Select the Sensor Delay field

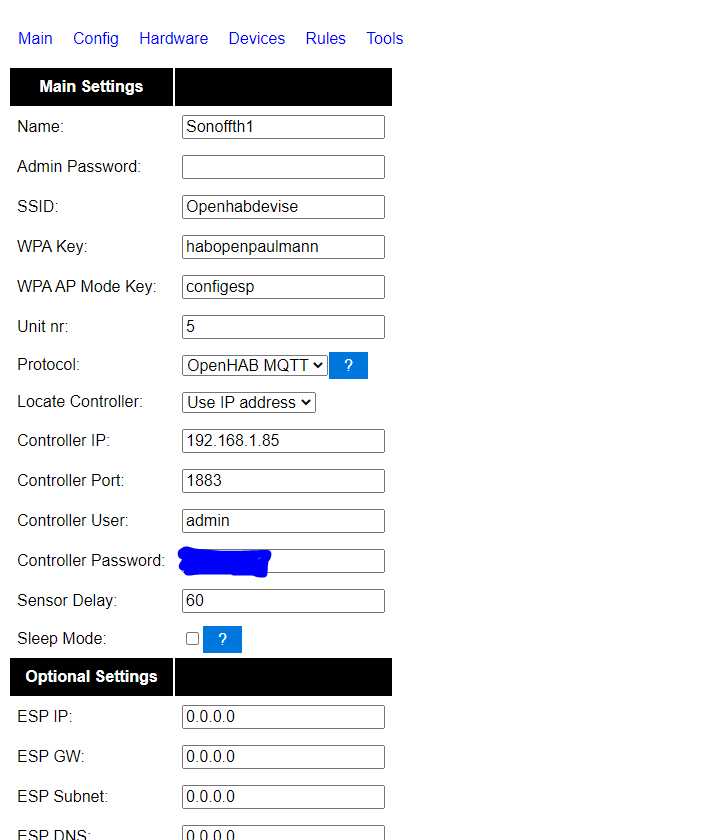(283, 601)
